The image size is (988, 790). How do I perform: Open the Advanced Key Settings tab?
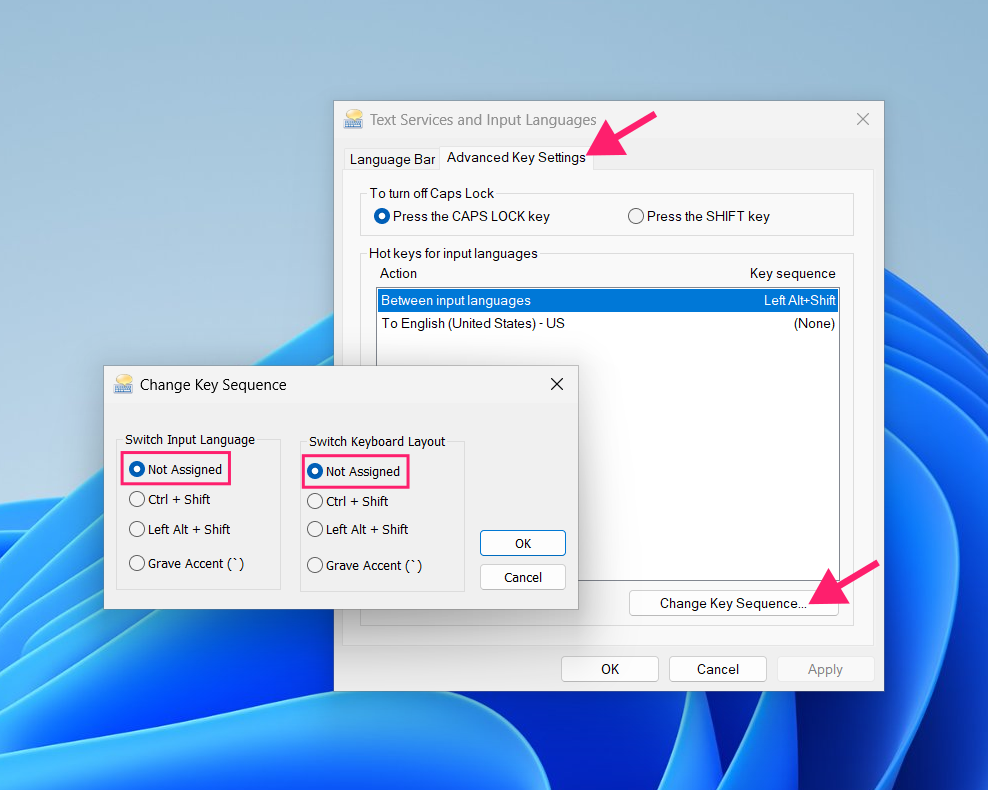click(x=516, y=157)
